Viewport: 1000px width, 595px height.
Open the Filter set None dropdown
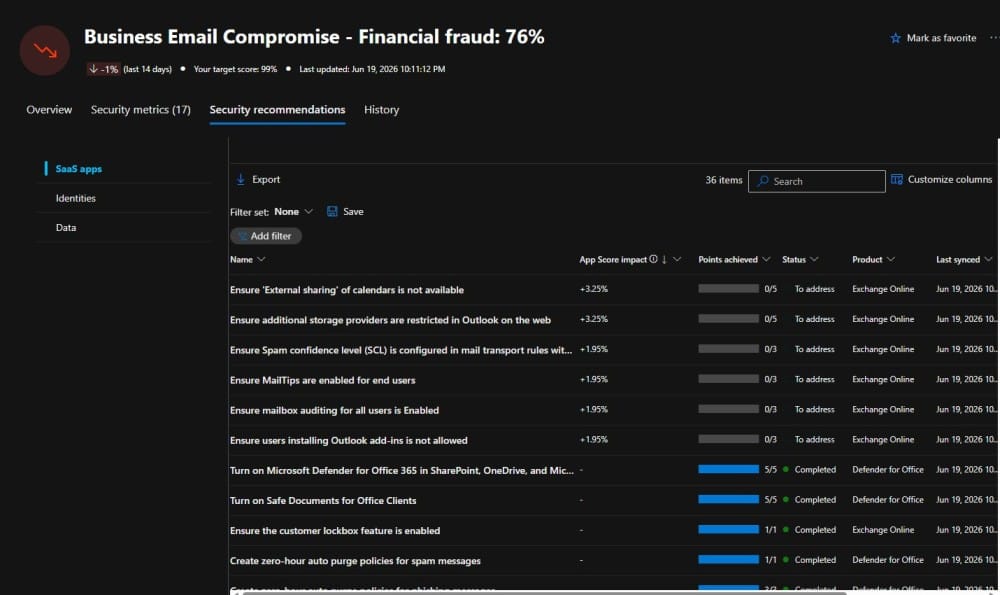click(293, 212)
